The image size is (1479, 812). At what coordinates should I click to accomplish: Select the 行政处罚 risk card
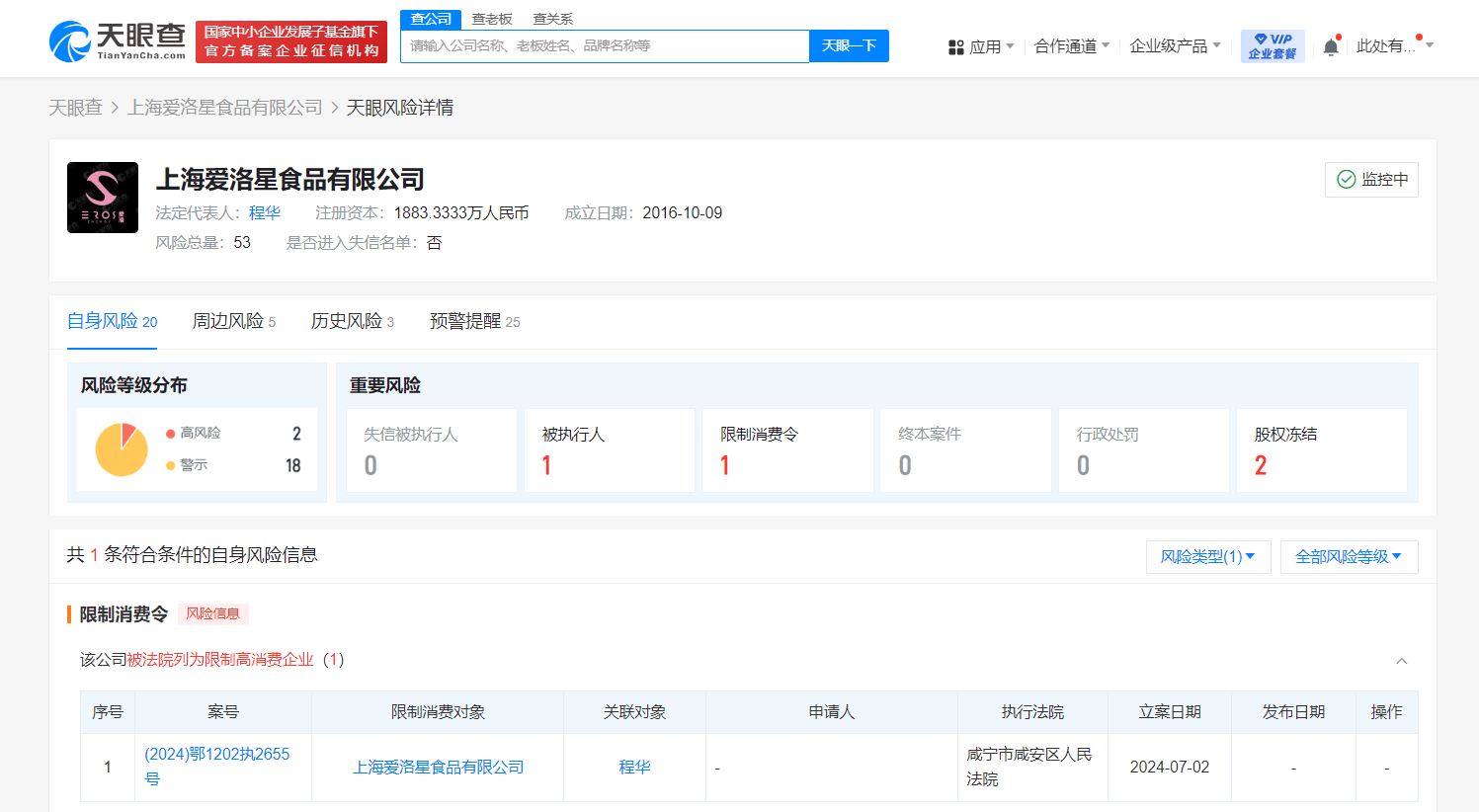point(1144,450)
